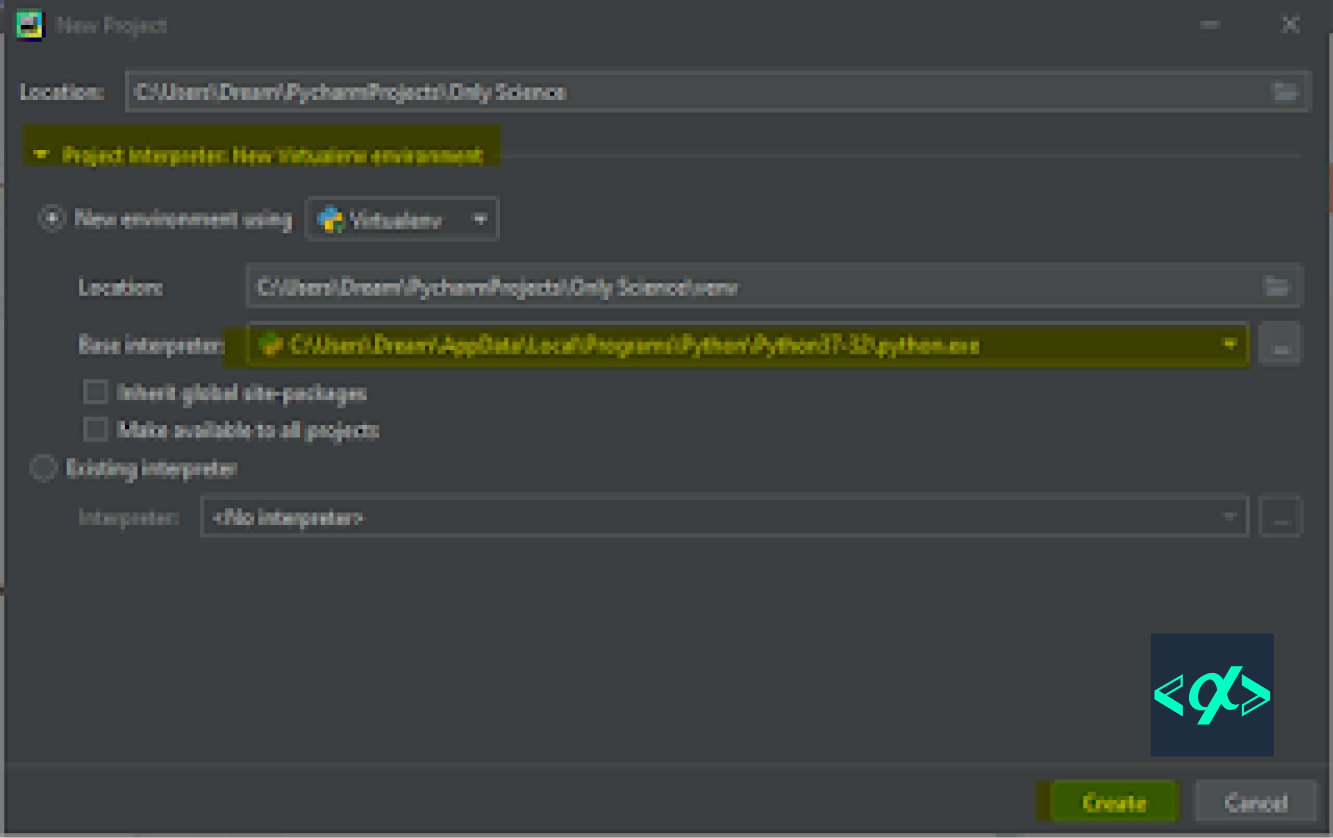This screenshot has height=838, width=1333.
Task: Select the 'New environment using' radio button
Action: [51, 218]
